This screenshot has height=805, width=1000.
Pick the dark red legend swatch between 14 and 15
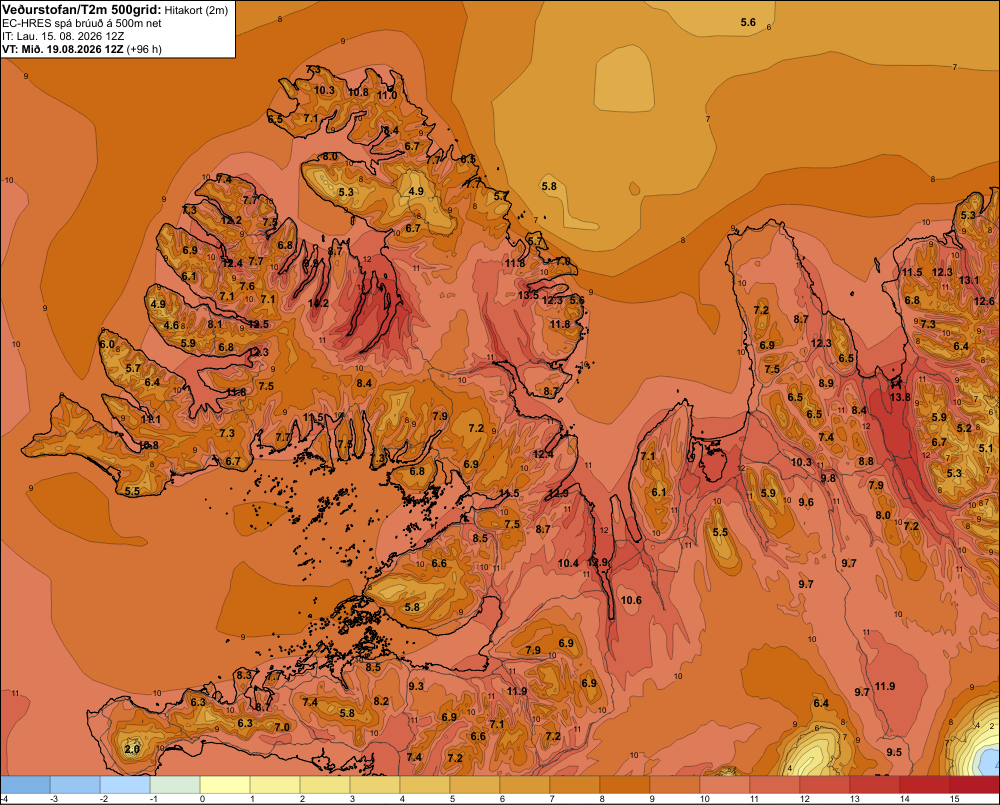pyautogui.click(x=924, y=785)
